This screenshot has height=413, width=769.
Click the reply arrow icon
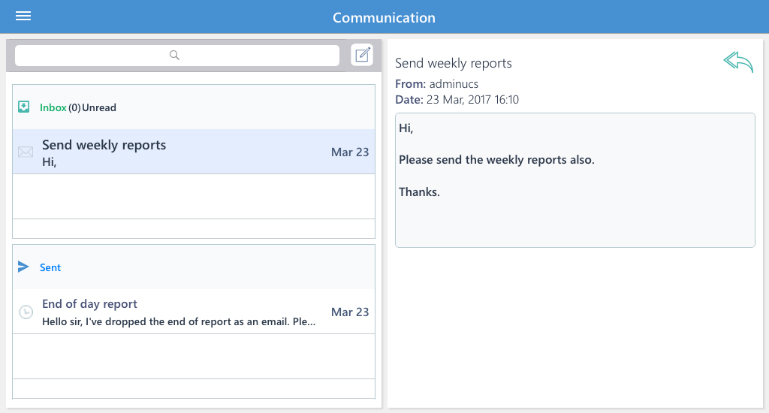738,62
